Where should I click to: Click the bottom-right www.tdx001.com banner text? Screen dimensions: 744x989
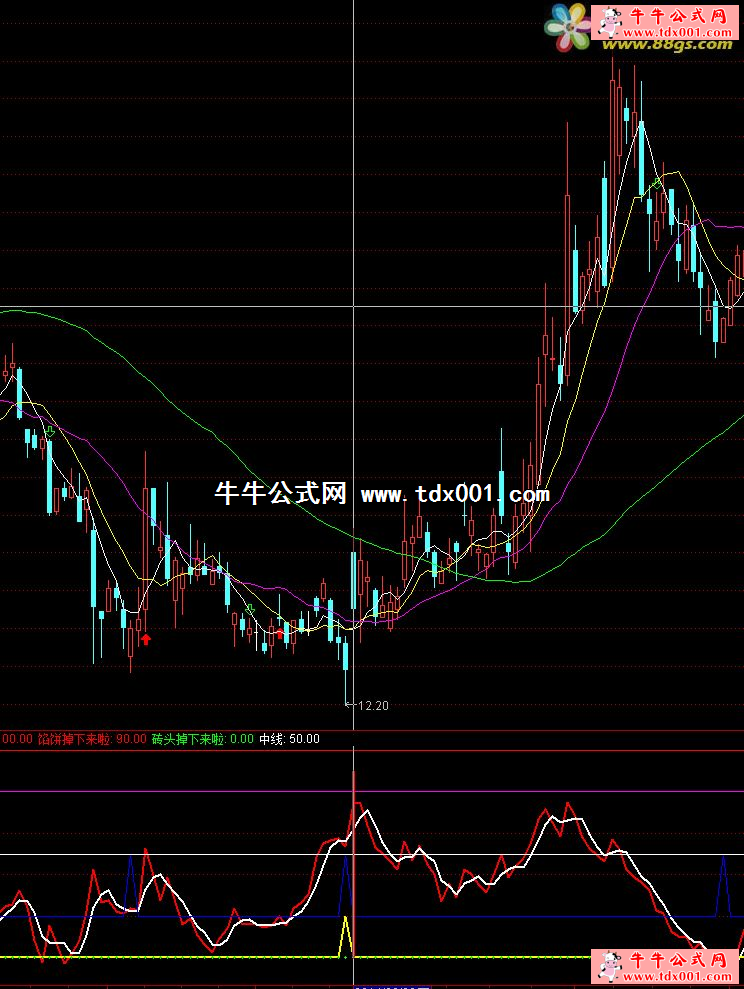click(x=680, y=975)
